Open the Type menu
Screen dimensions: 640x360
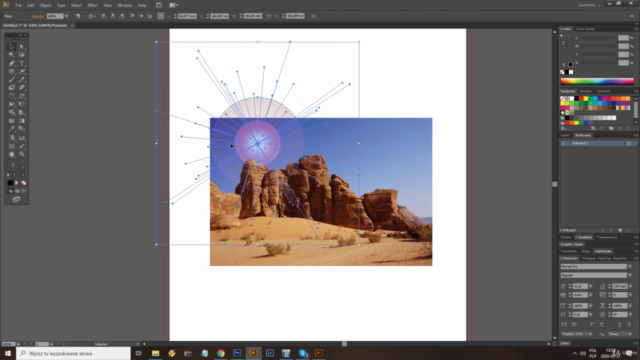pos(61,5)
